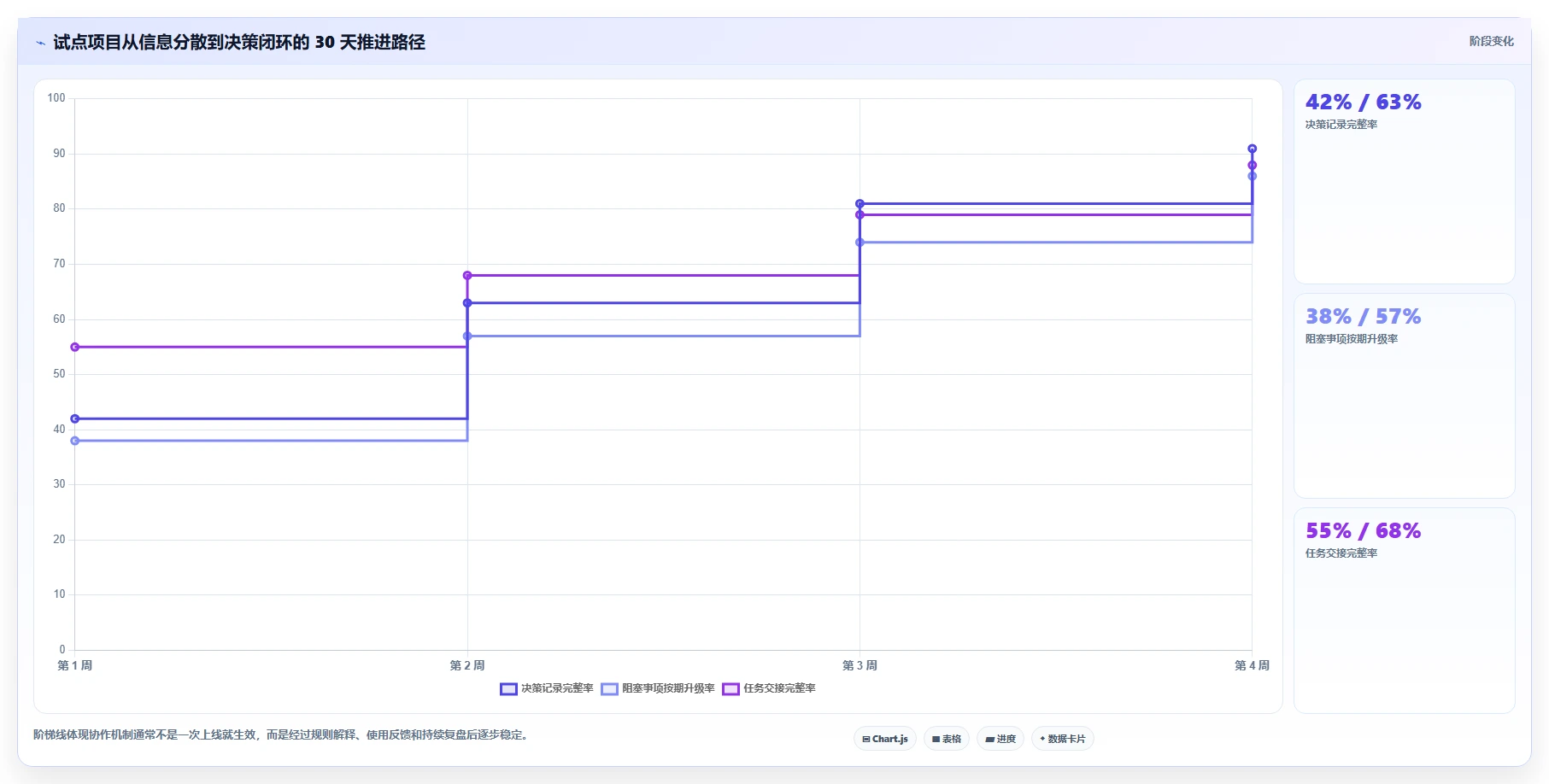Click the y-axis tick label 10
The height and width of the screenshot is (784, 1549).
pyautogui.click(x=59, y=594)
